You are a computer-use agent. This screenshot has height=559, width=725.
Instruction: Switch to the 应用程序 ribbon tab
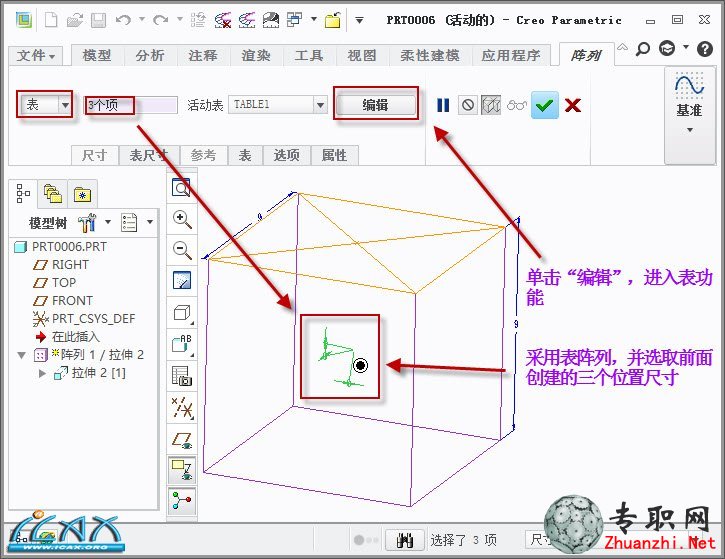pos(511,56)
